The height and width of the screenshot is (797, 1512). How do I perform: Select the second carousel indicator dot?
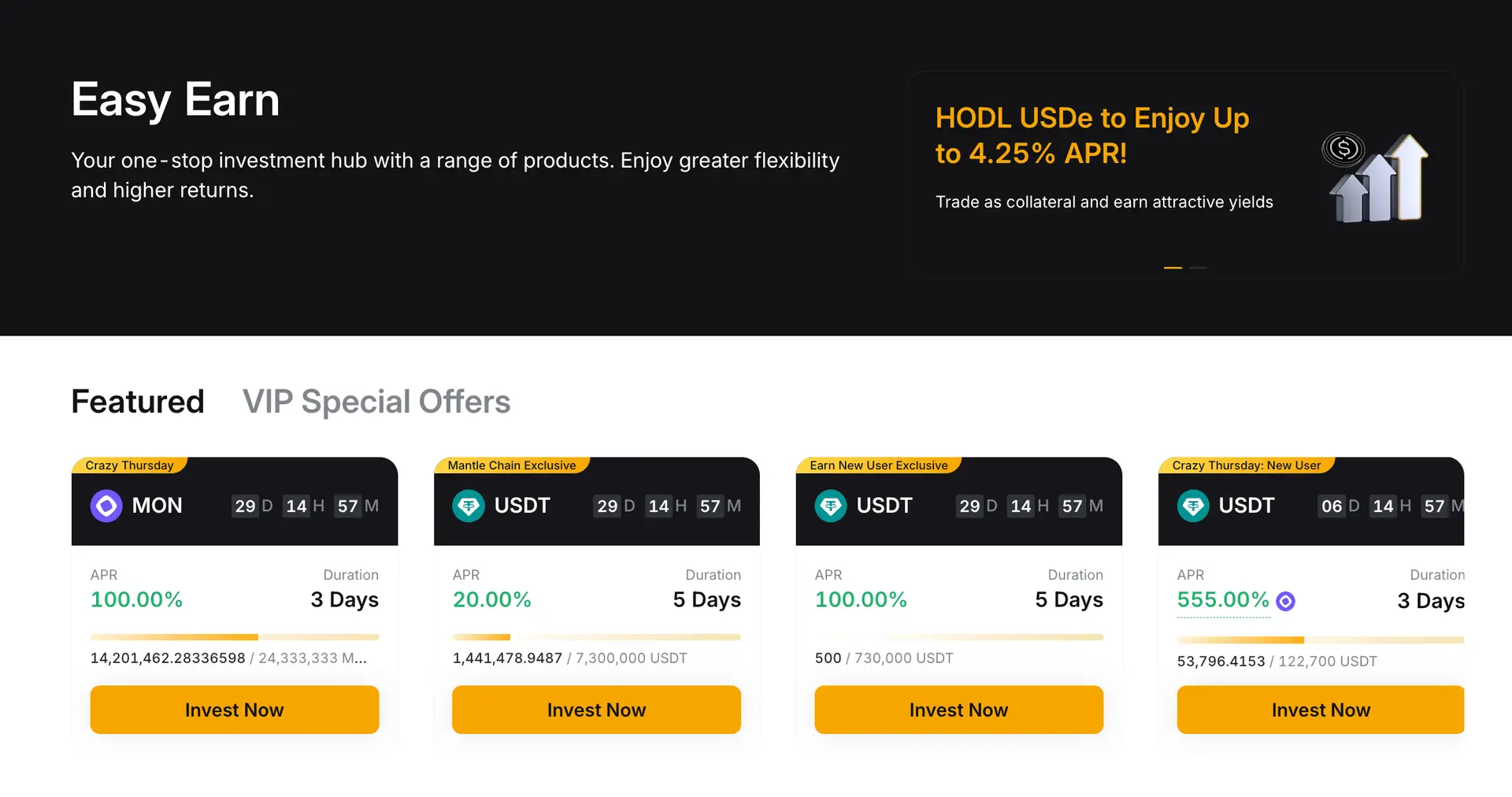(1198, 268)
